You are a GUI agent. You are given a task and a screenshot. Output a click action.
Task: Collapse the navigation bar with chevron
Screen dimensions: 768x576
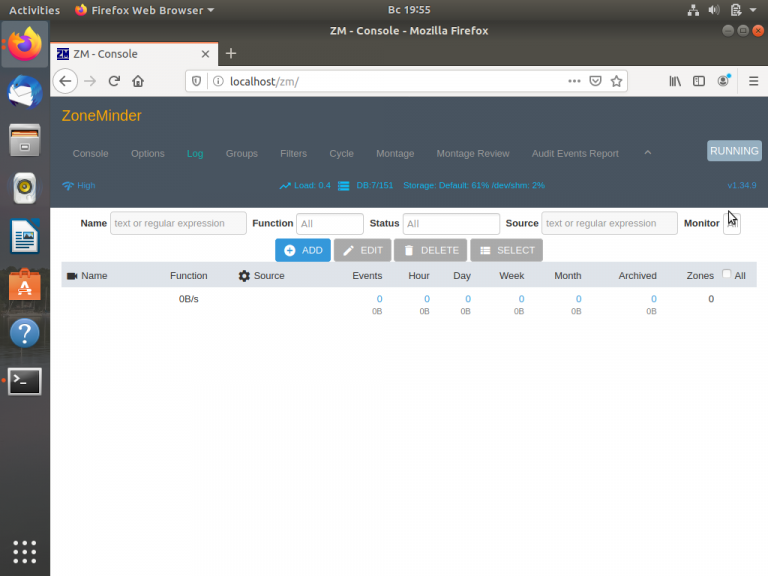(x=648, y=153)
